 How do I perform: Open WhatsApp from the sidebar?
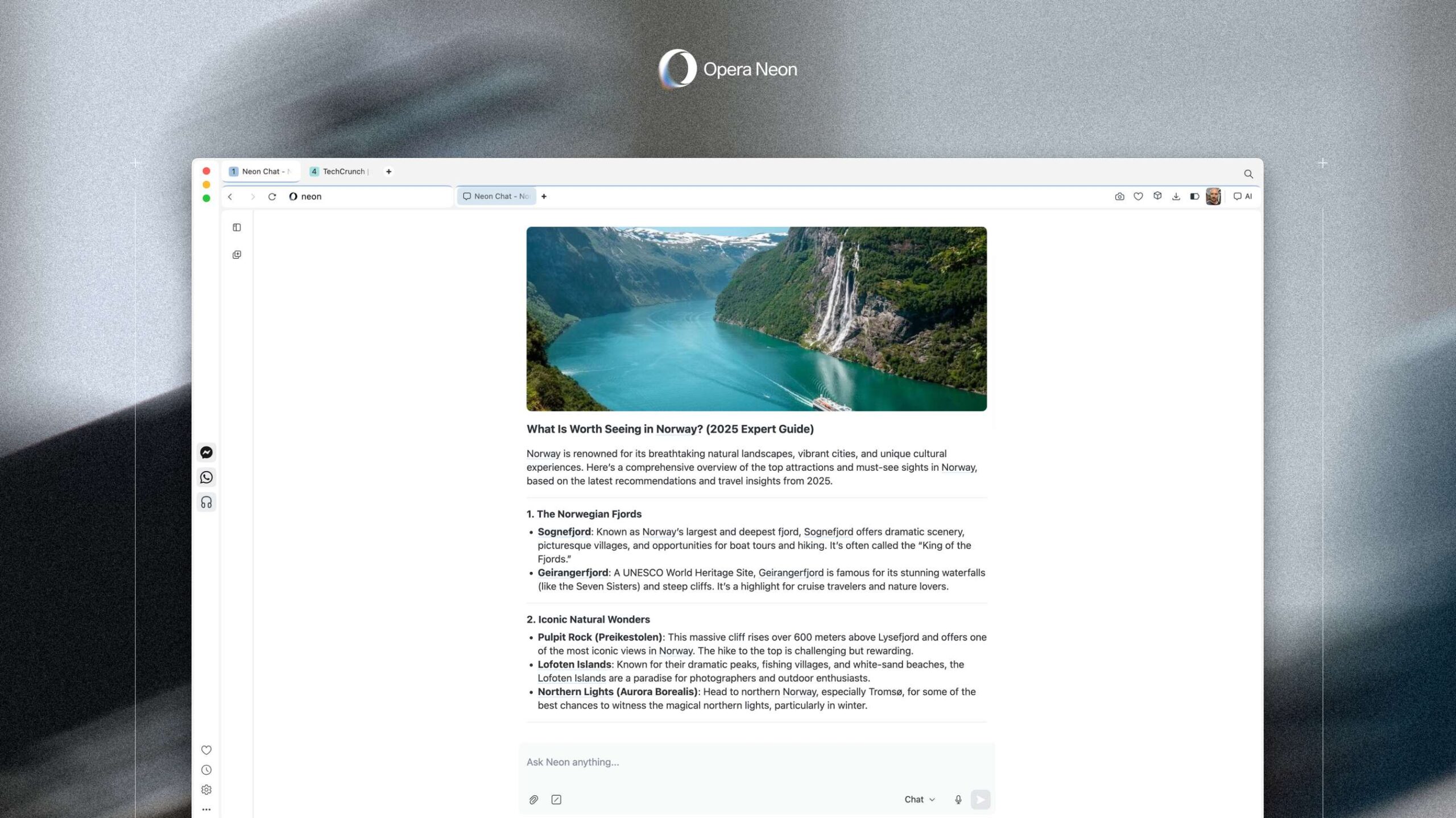coord(206,477)
